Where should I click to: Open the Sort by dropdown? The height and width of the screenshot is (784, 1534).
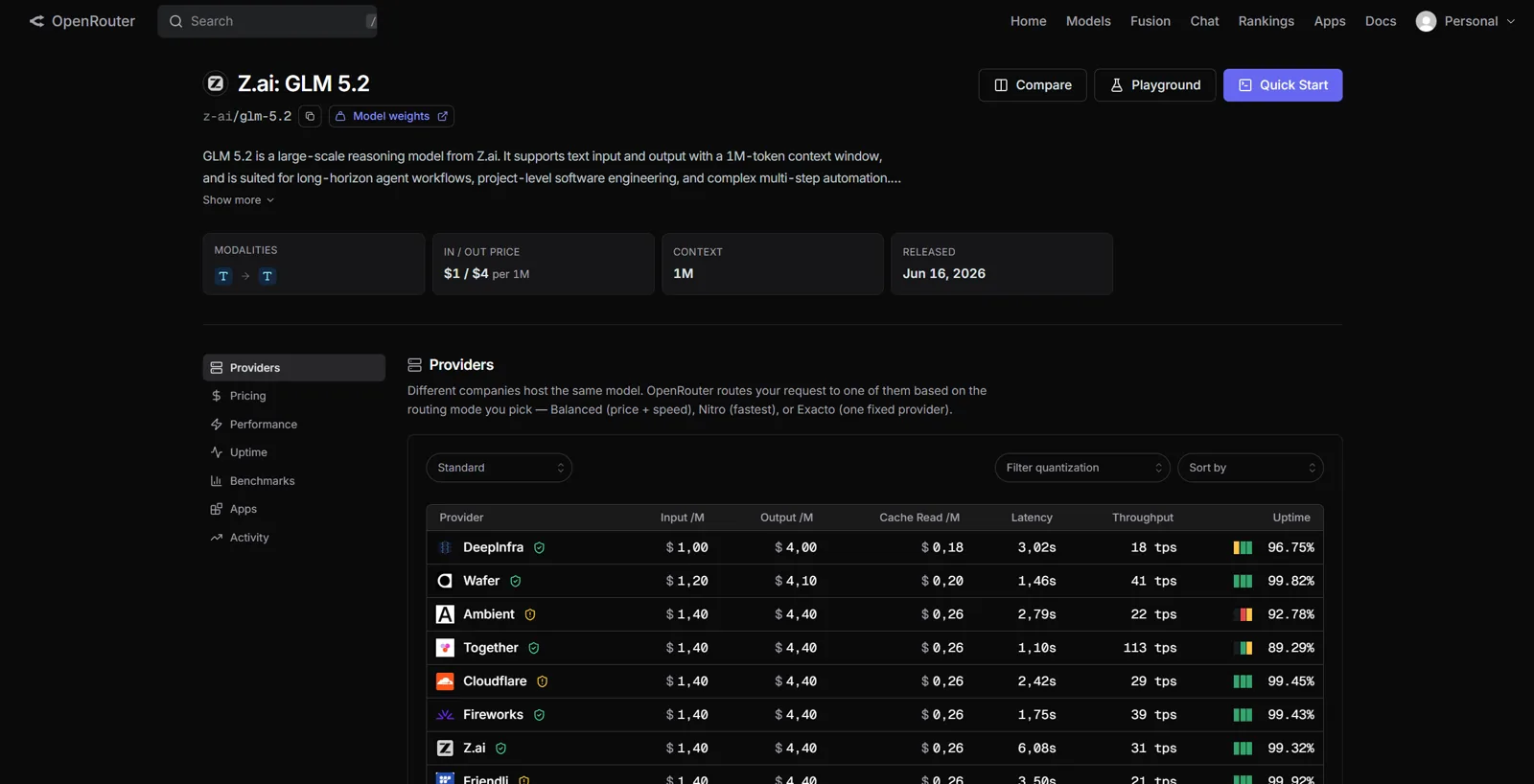coord(1250,468)
